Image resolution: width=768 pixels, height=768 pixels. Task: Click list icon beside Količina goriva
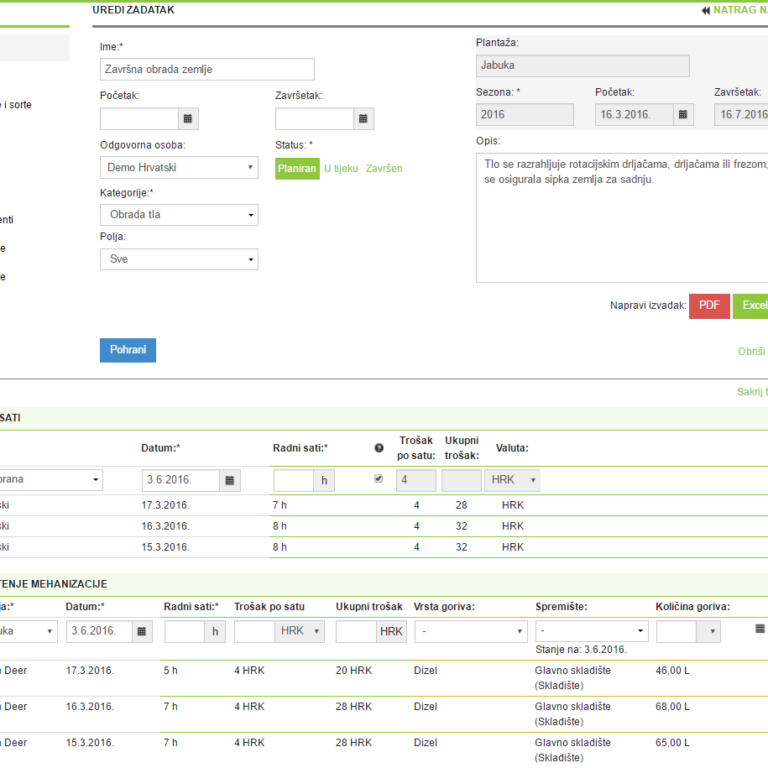coord(760,629)
